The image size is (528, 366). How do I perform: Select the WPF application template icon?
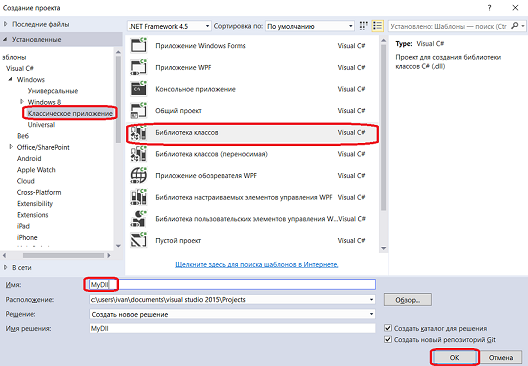pos(139,67)
